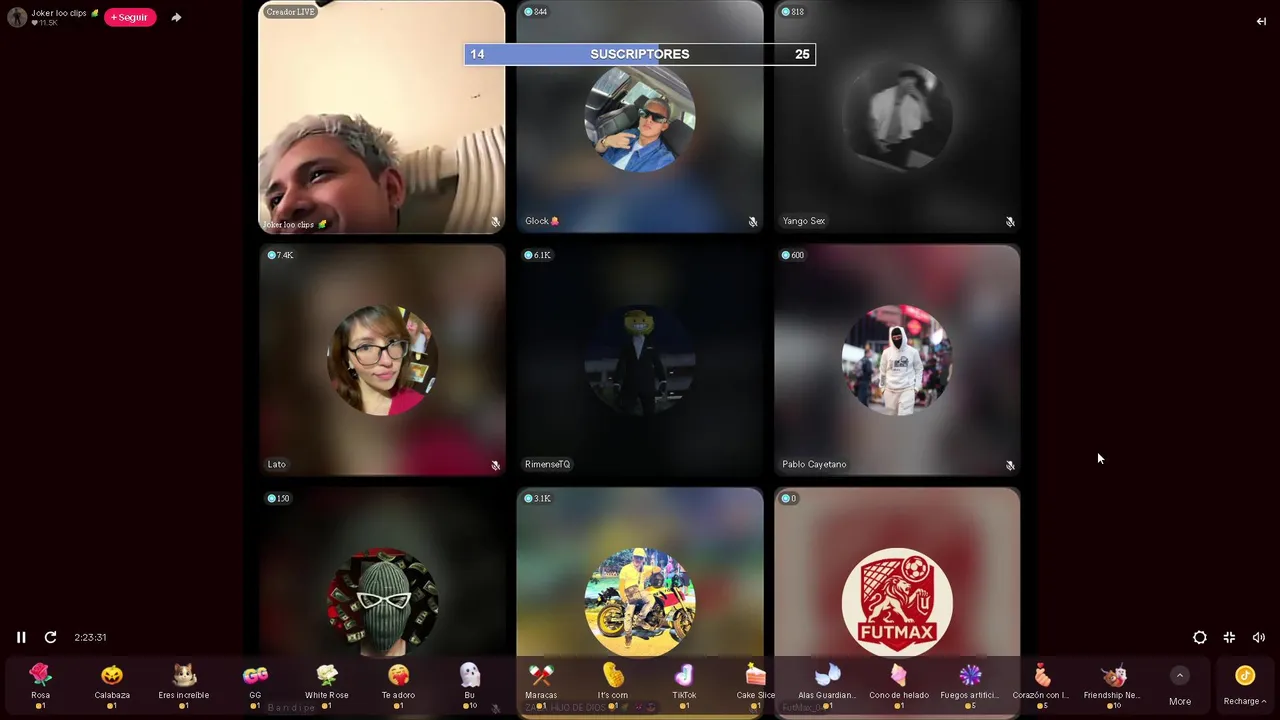Open the Recharge coins menu
The height and width of the screenshot is (720, 1280).
pyautogui.click(x=1245, y=686)
